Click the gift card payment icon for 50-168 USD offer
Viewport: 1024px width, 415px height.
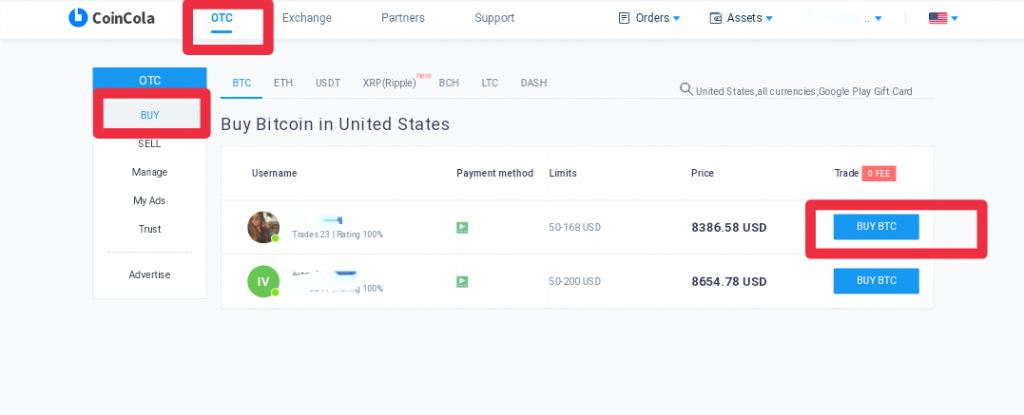tap(462, 228)
